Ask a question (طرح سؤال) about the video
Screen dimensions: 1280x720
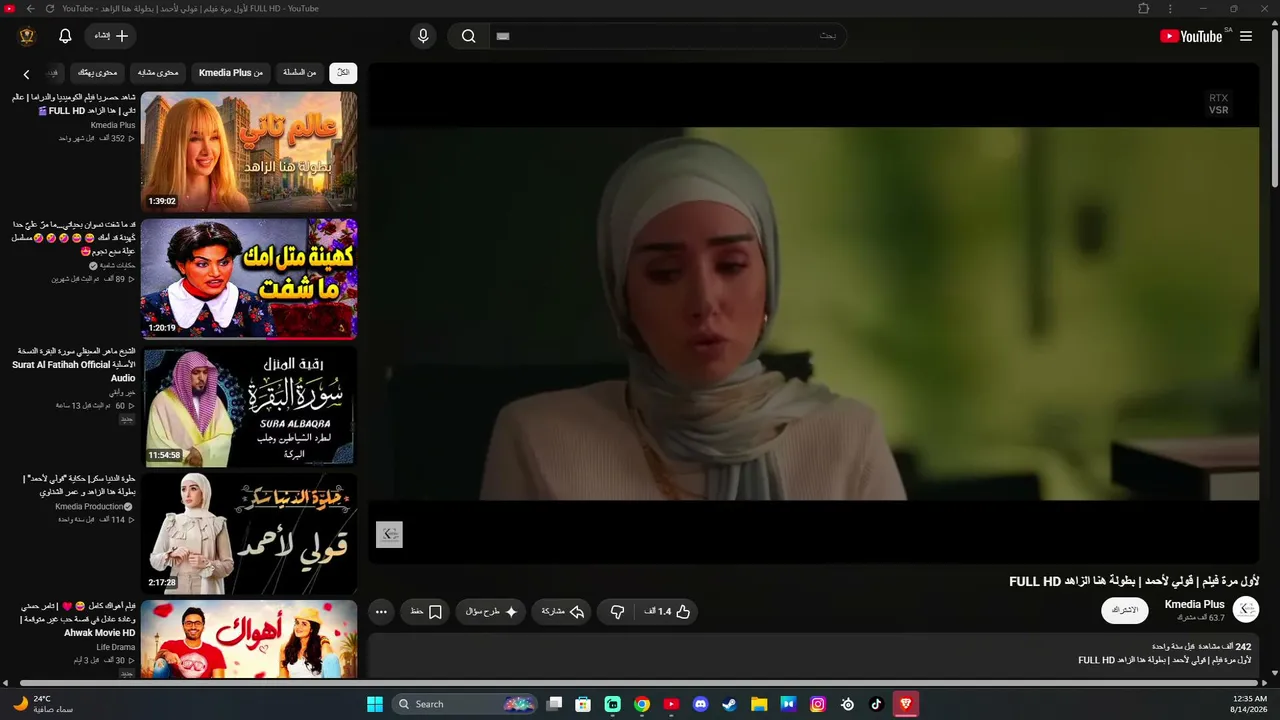[x=491, y=611]
